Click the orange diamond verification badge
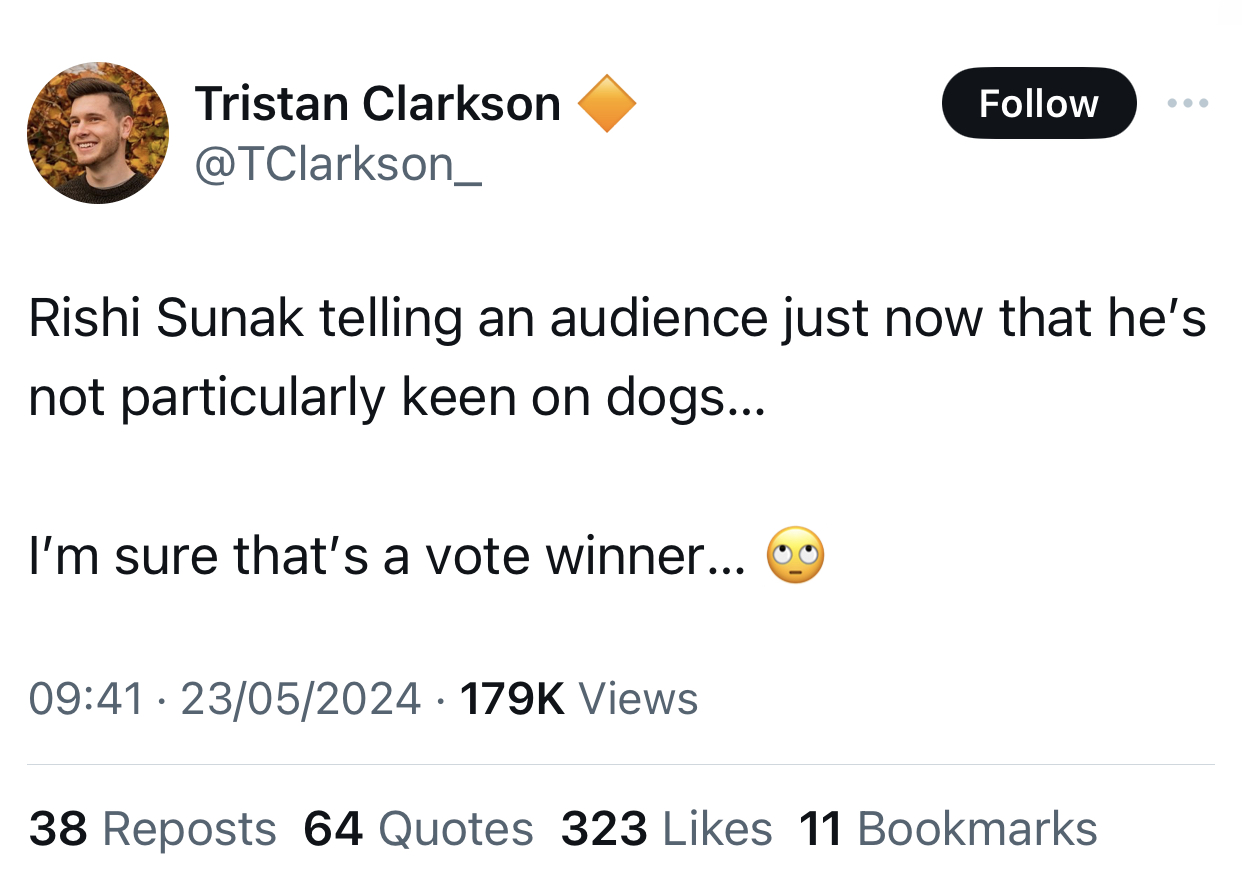This screenshot has width=1242, height=878. click(607, 104)
